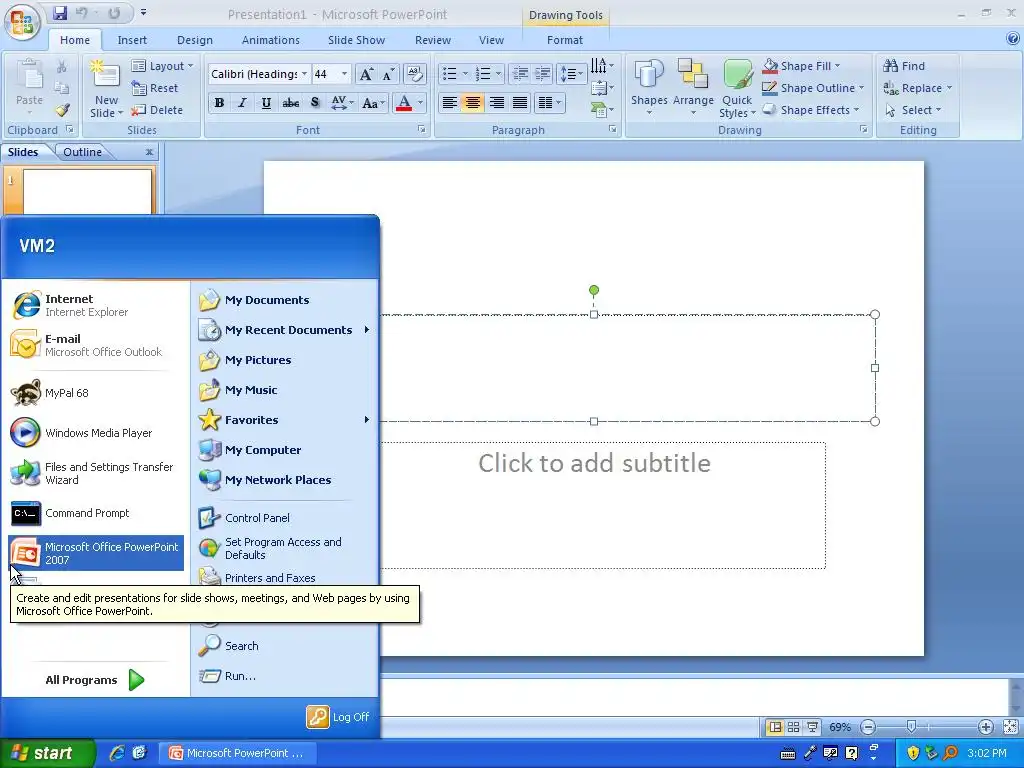Viewport: 1024px width, 768px height.
Task: Switch to Slide Sorter view
Action: pyautogui.click(x=793, y=727)
